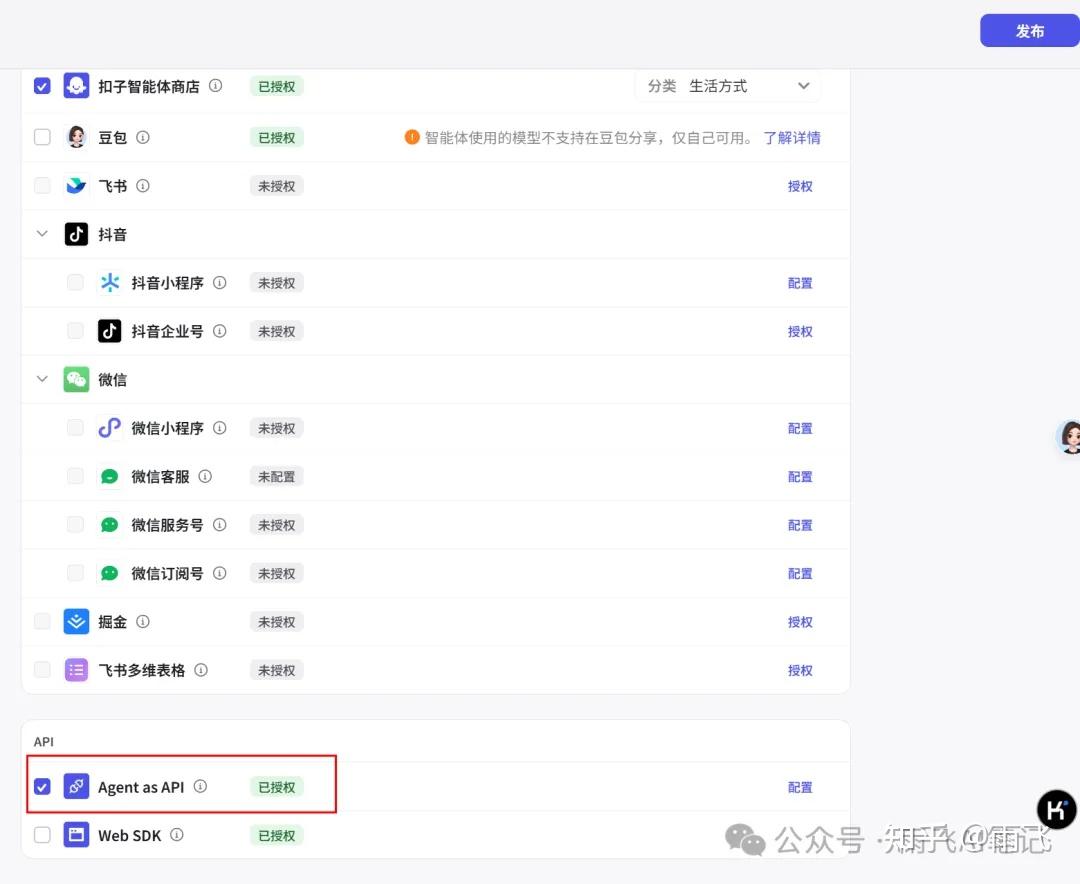Collapse the 抖音 channel group
Viewport: 1080px width, 884px height.
pos(42,234)
